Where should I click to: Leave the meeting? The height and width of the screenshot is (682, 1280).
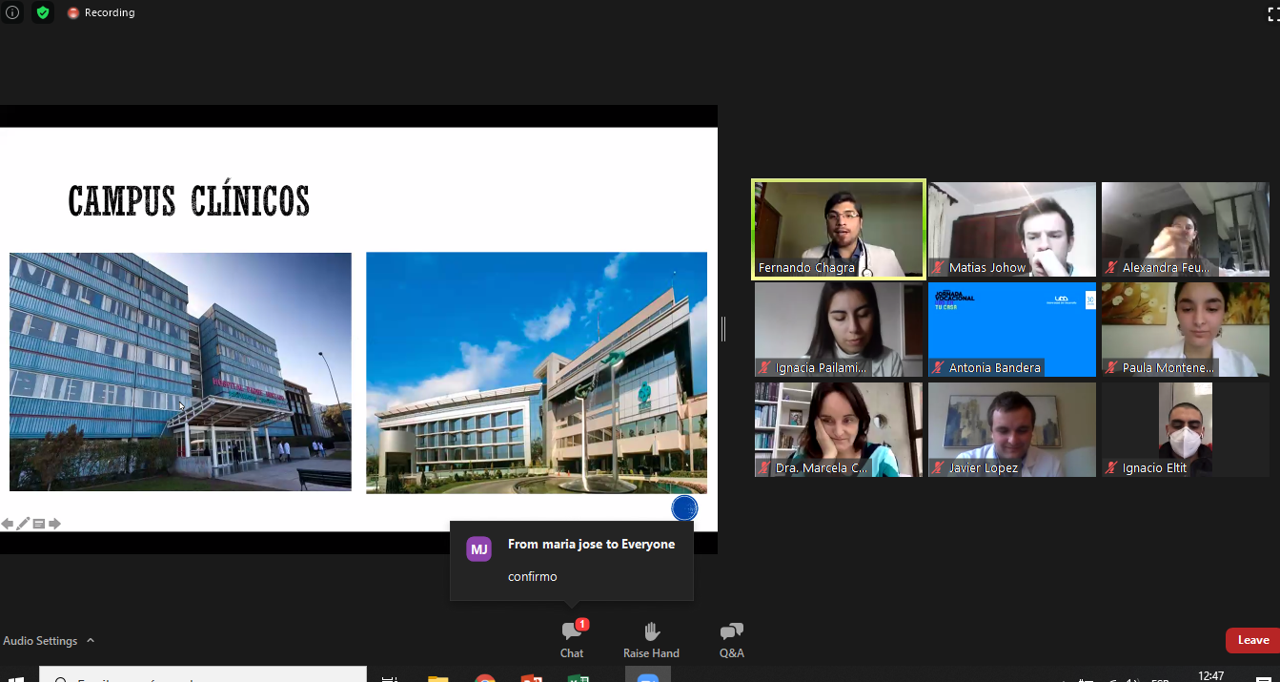click(x=1252, y=640)
